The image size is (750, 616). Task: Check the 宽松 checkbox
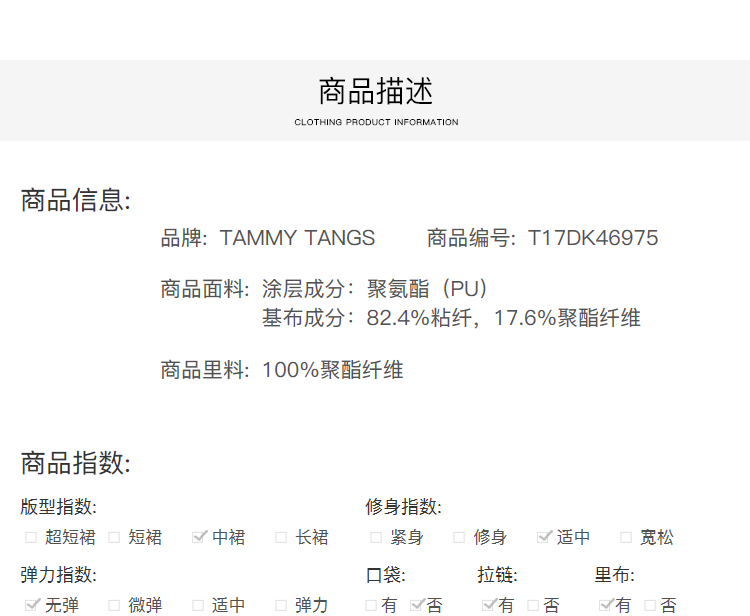click(627, 538)
